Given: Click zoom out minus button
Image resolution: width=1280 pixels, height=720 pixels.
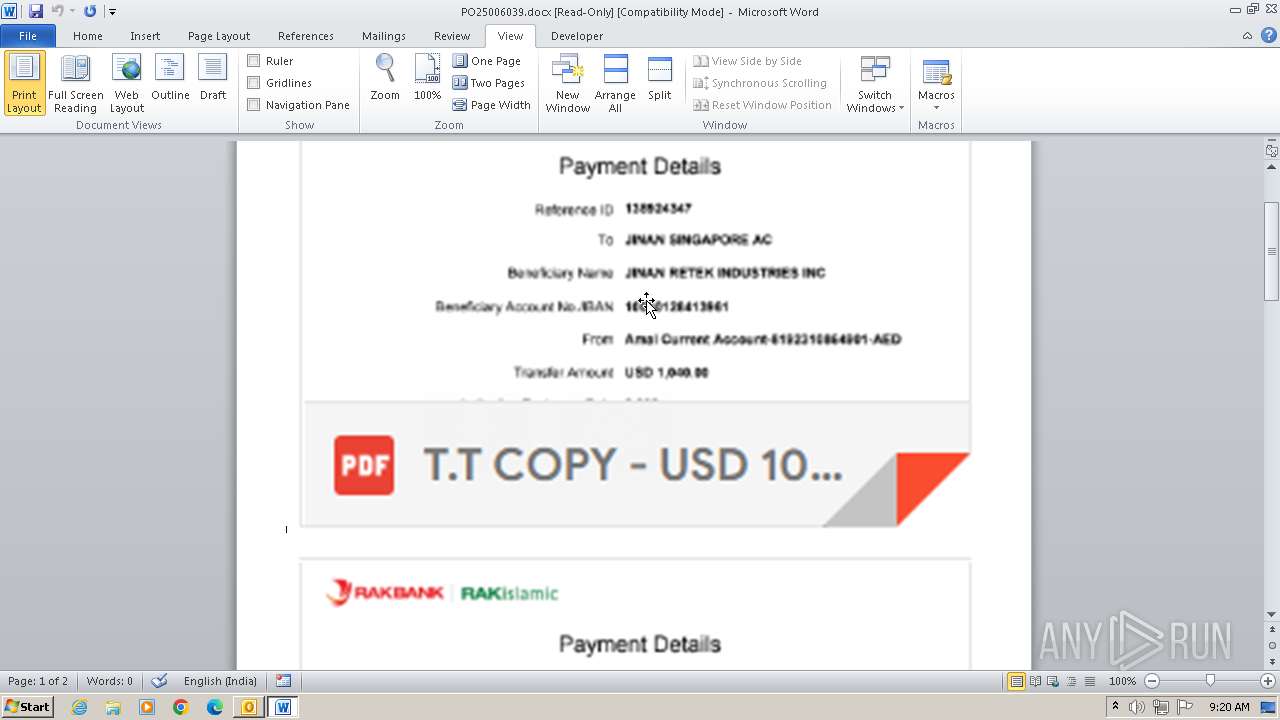Looking at the screenshot, I should 1152,681.
